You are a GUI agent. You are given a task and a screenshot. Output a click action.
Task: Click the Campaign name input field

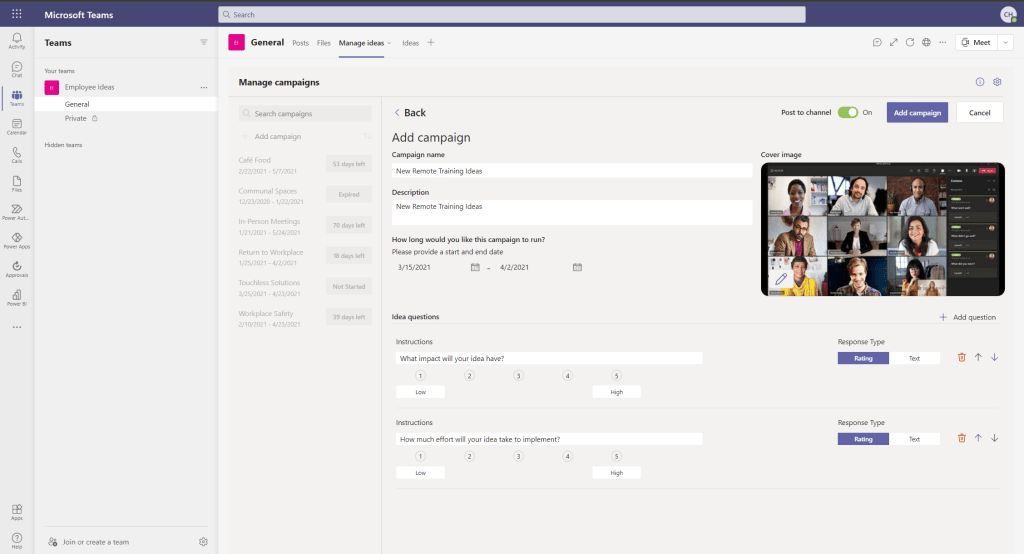[x=571, y=171]
